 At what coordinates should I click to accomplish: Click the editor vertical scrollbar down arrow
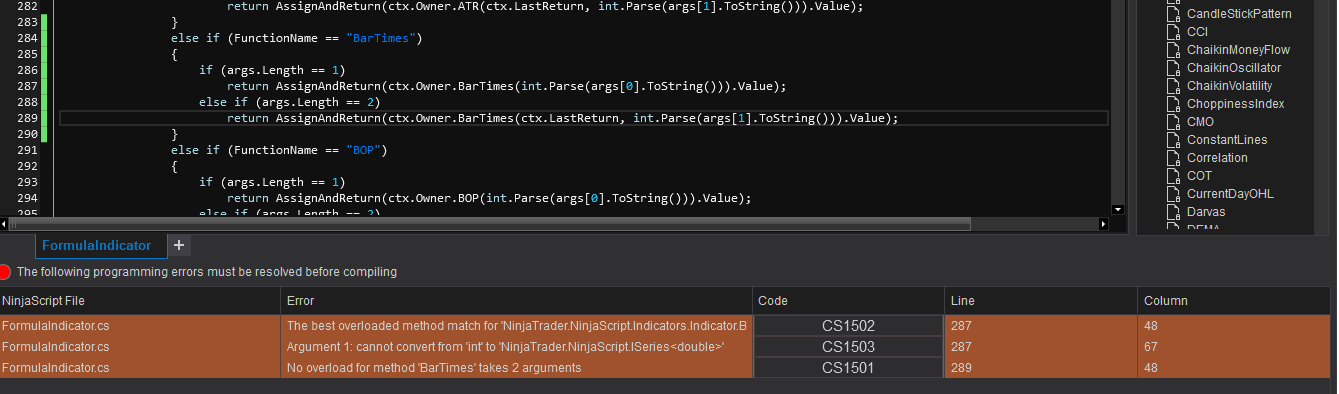[x=1118, y=210]
